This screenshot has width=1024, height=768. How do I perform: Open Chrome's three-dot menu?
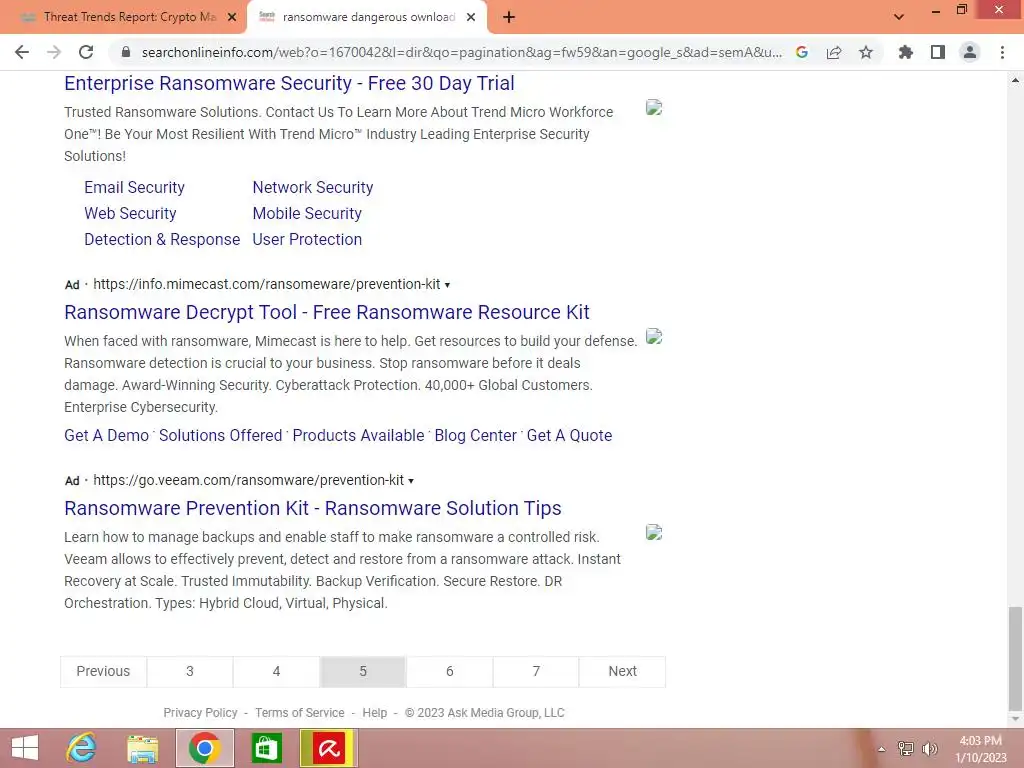click(x=1002, y=52)
